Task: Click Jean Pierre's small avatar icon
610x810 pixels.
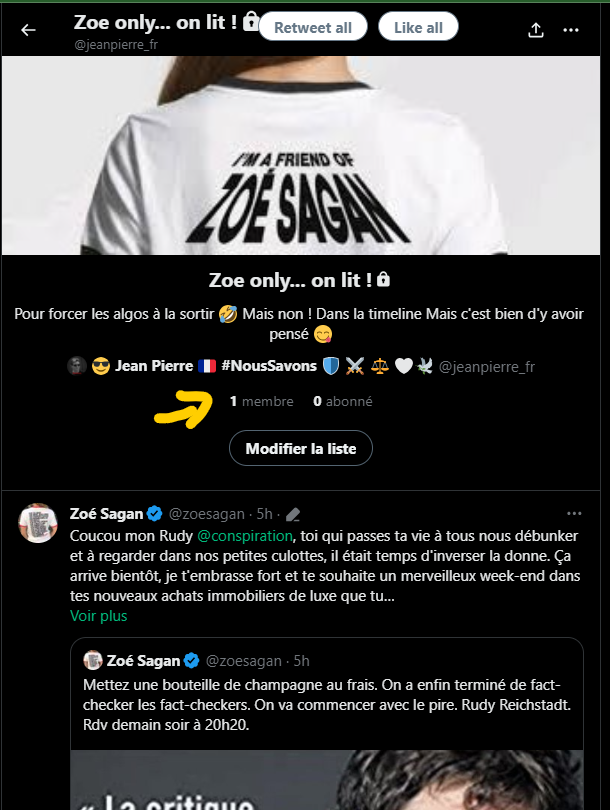Action: tap(75, 367)
